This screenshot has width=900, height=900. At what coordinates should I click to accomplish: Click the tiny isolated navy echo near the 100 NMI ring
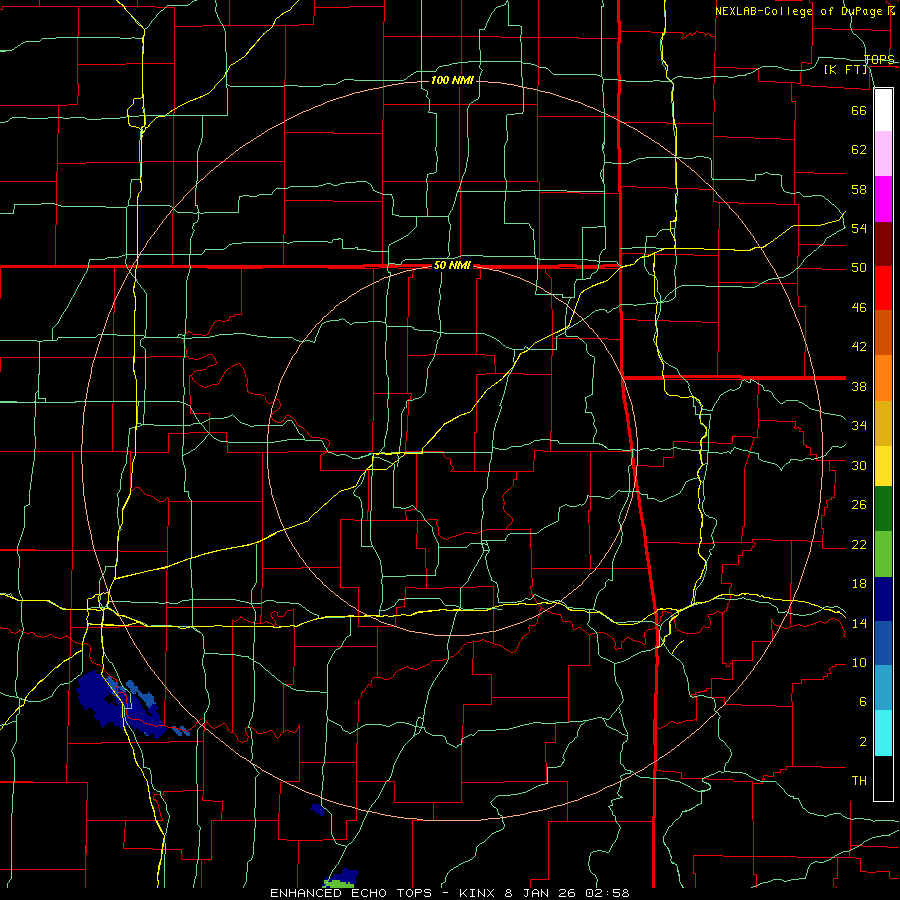pyautogui.click(x=317, y=809)
